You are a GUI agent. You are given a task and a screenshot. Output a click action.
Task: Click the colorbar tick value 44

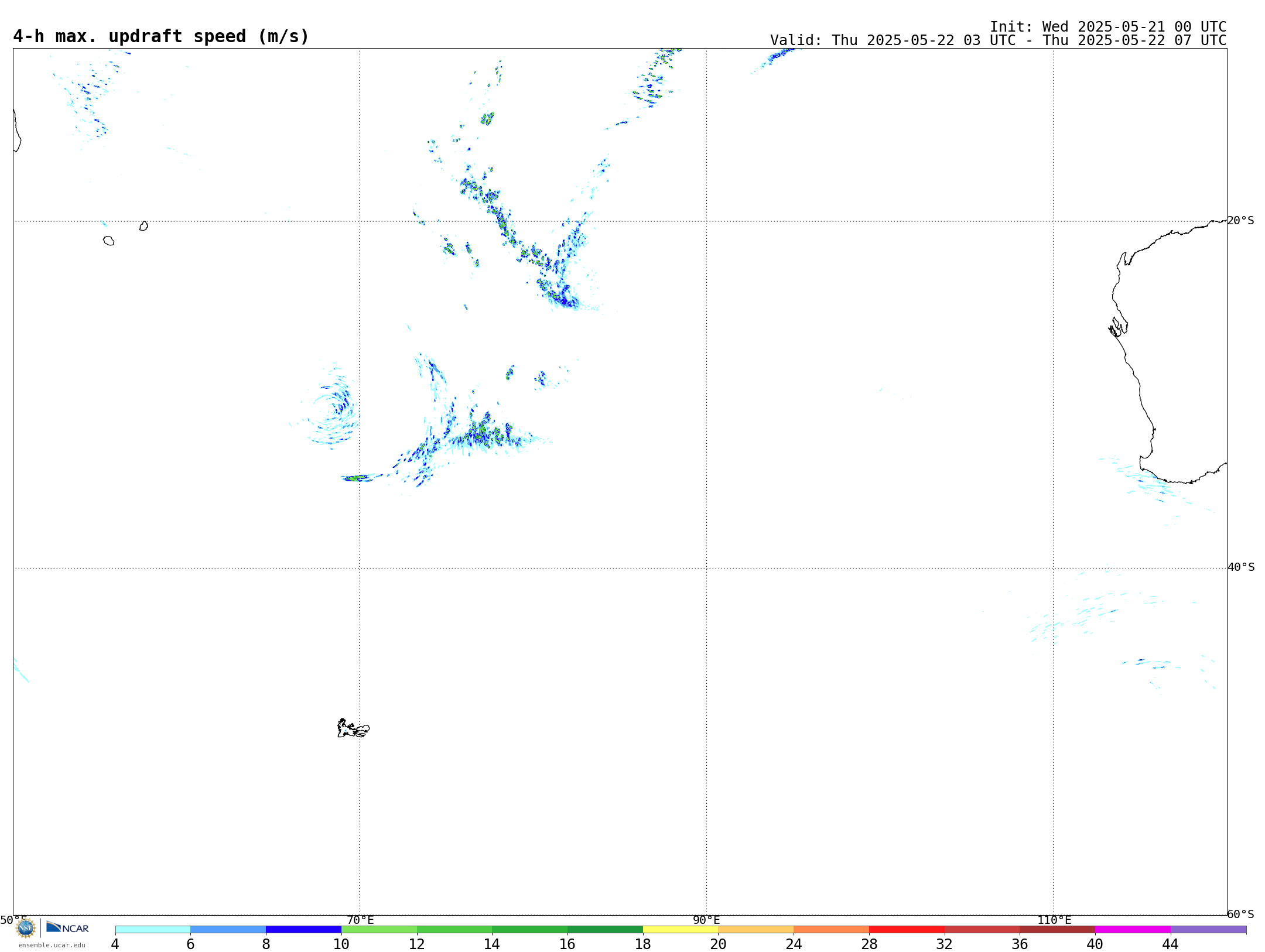[x=1170, y=944]
